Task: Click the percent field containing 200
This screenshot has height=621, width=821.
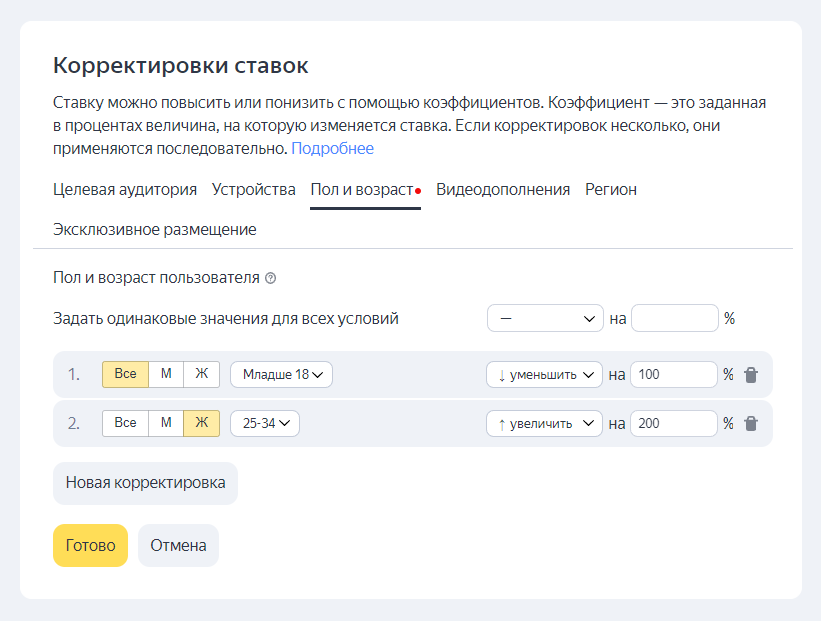Action: click(673, 423)
